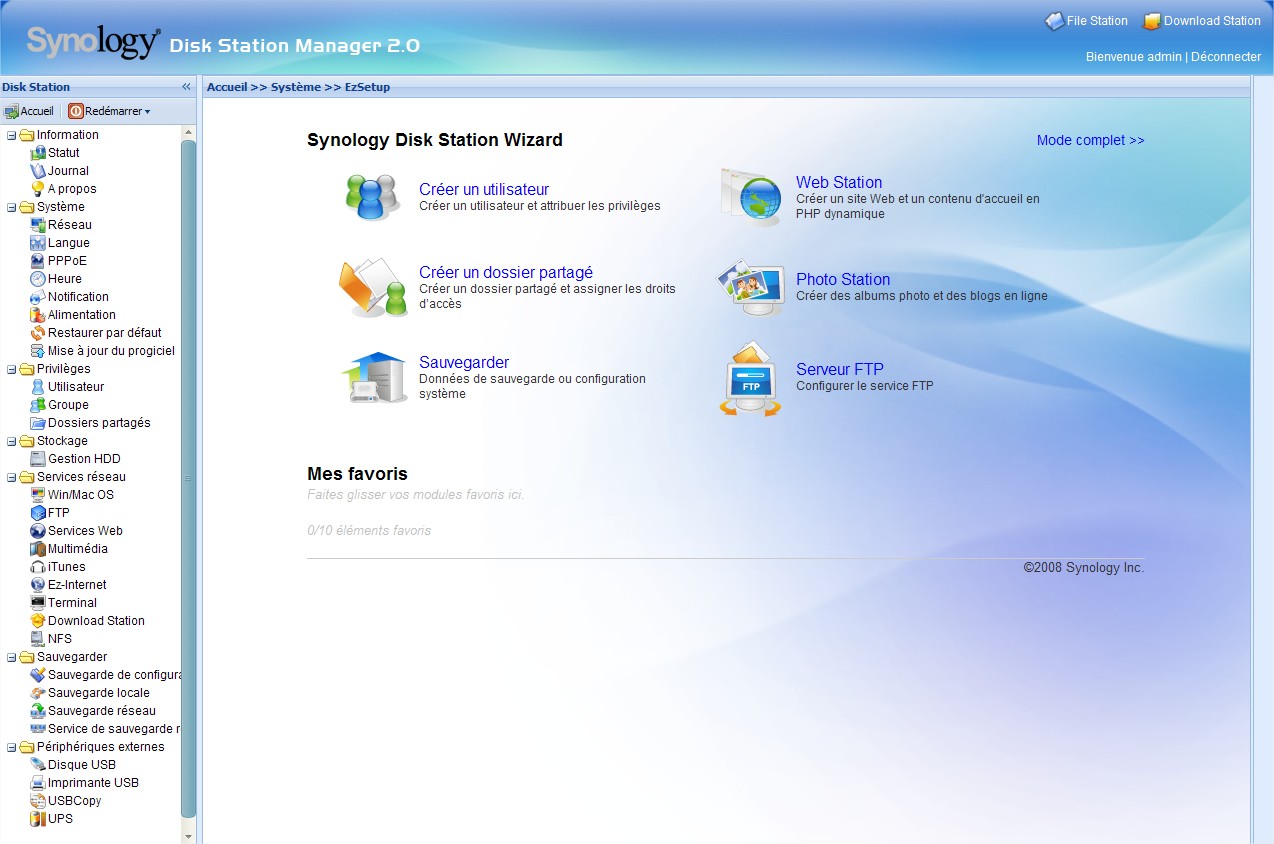
Task: Click the Web Station globe icon
Action: coord(751,196)
